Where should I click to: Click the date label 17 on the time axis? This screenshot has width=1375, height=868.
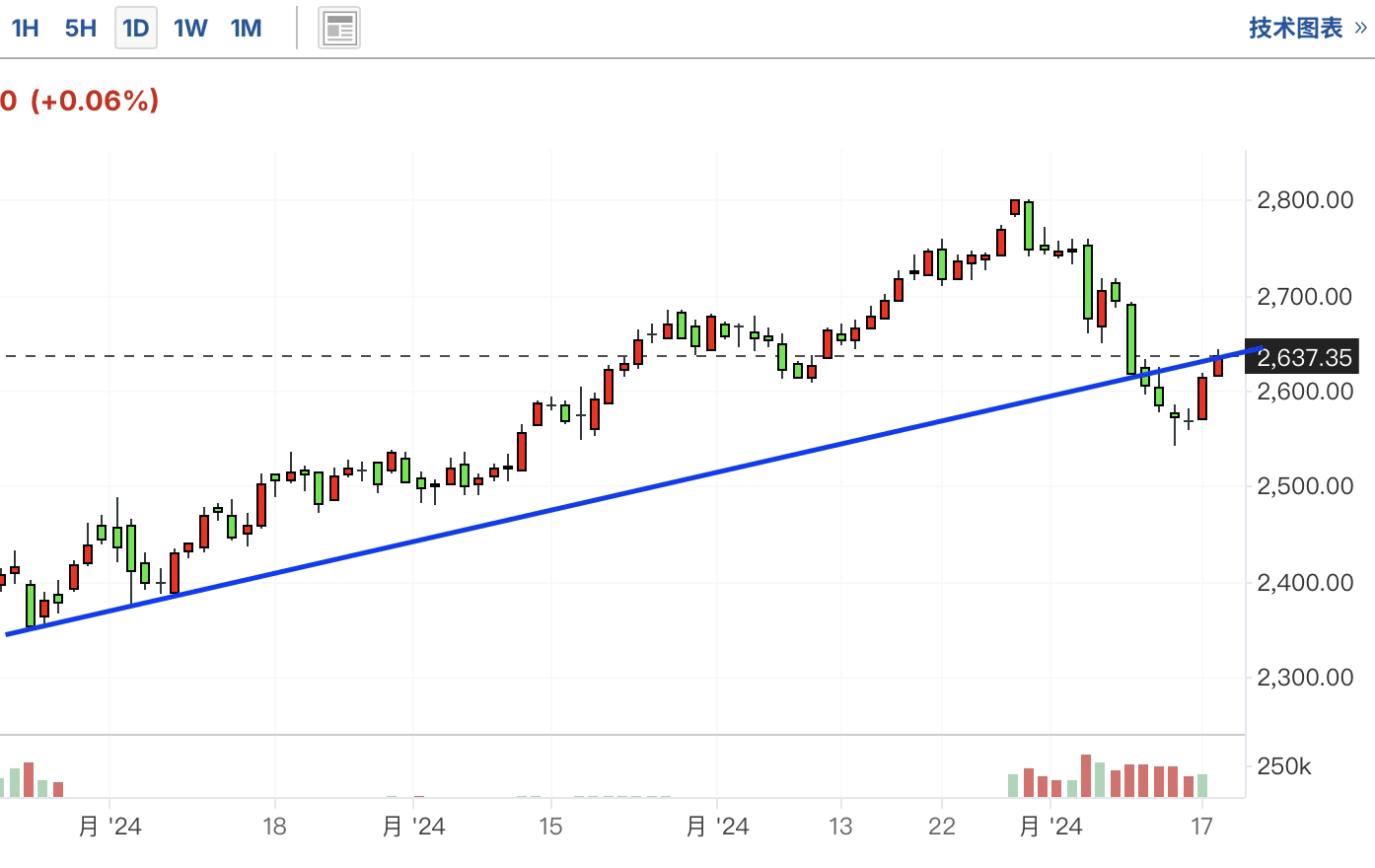(x=1201, y=827)
